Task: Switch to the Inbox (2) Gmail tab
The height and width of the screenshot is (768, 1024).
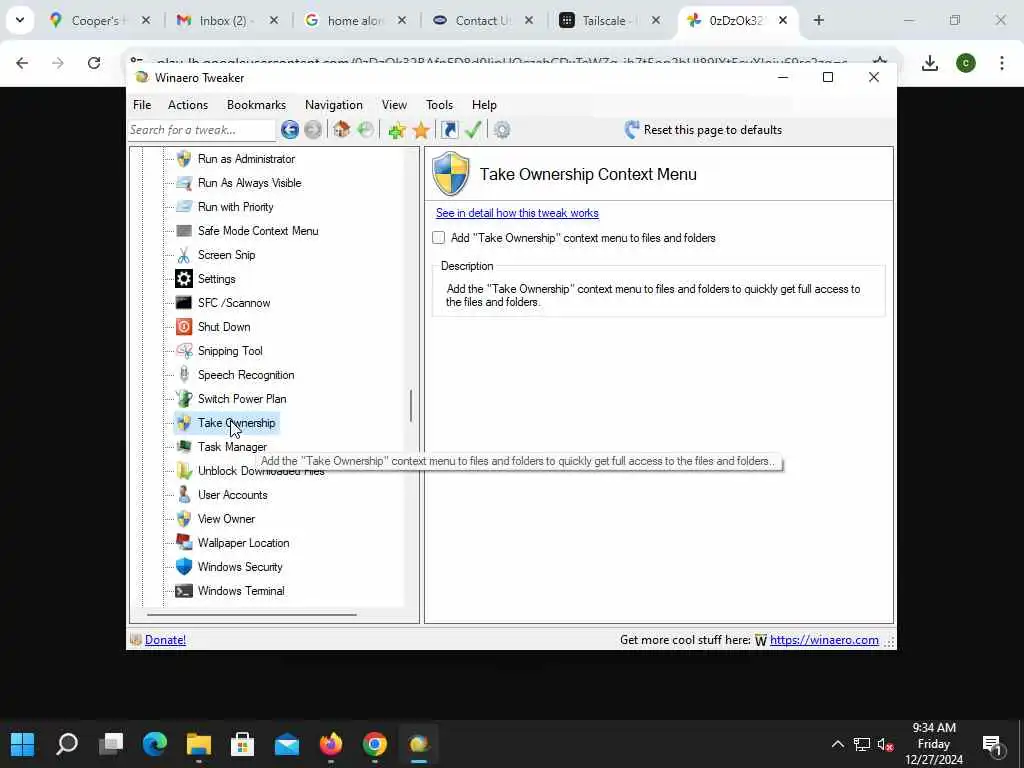Action: (x=225, y=20)
